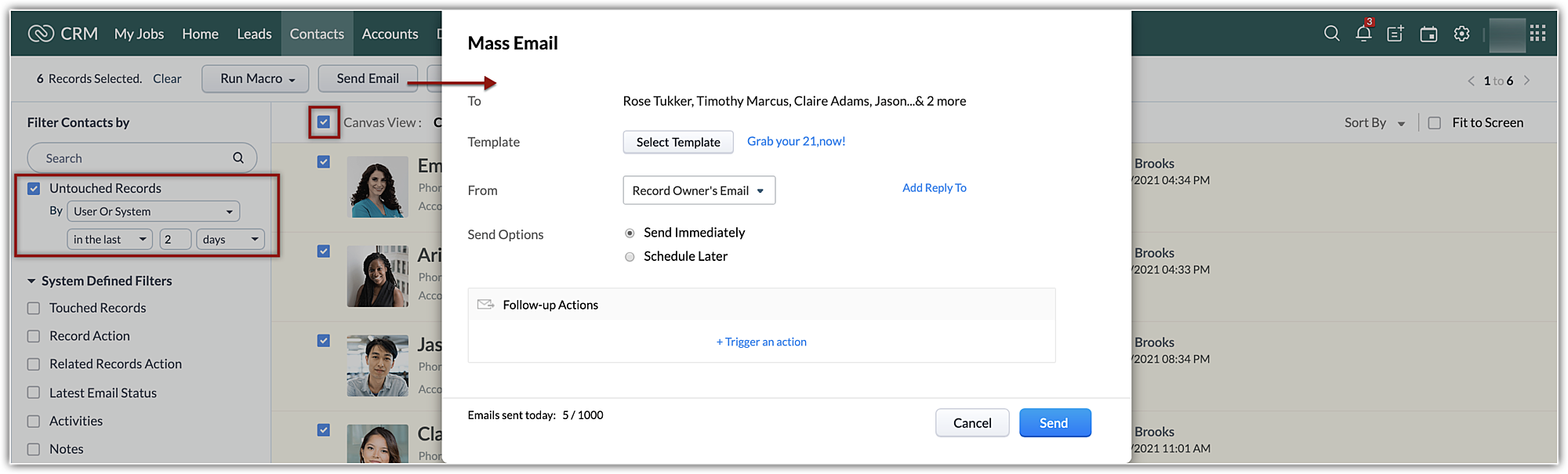Expand the Run Macro dropdown

[x=256, y=78]
